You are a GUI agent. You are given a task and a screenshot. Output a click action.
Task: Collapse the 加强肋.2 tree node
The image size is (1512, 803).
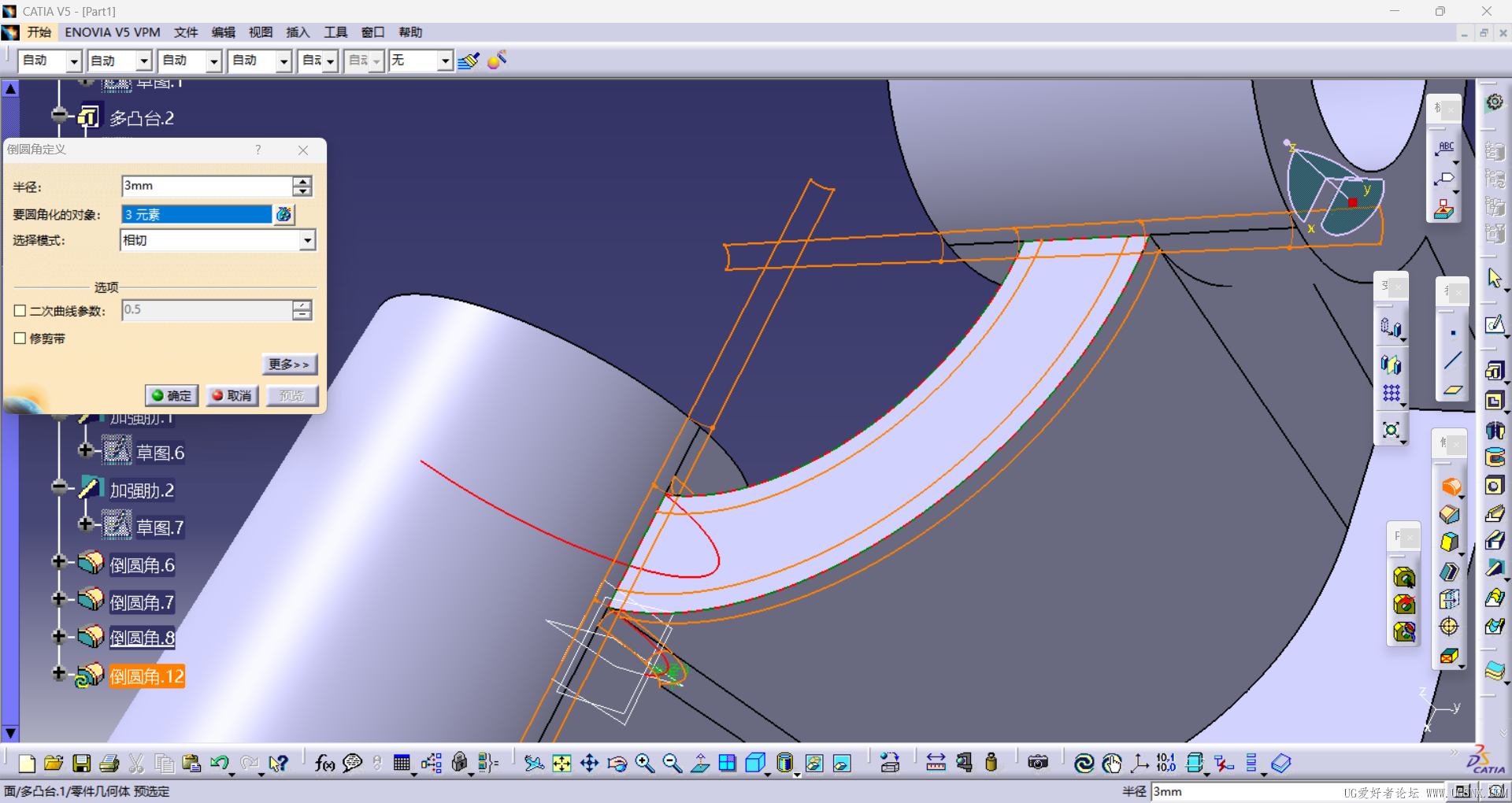coord(58,487)
